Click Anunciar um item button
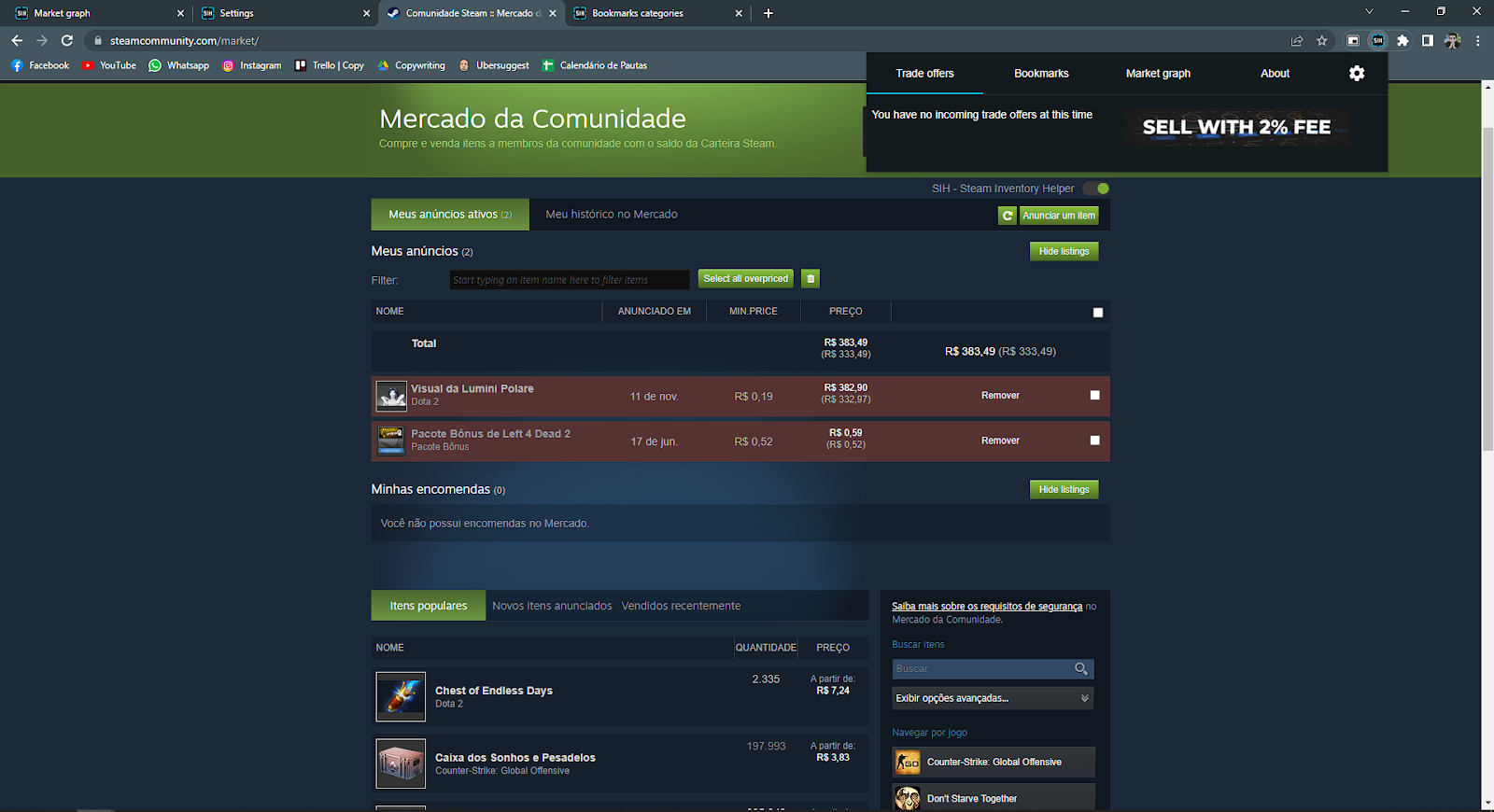This screenshot has height=812, width=1494. click(x=1059, y=216)
